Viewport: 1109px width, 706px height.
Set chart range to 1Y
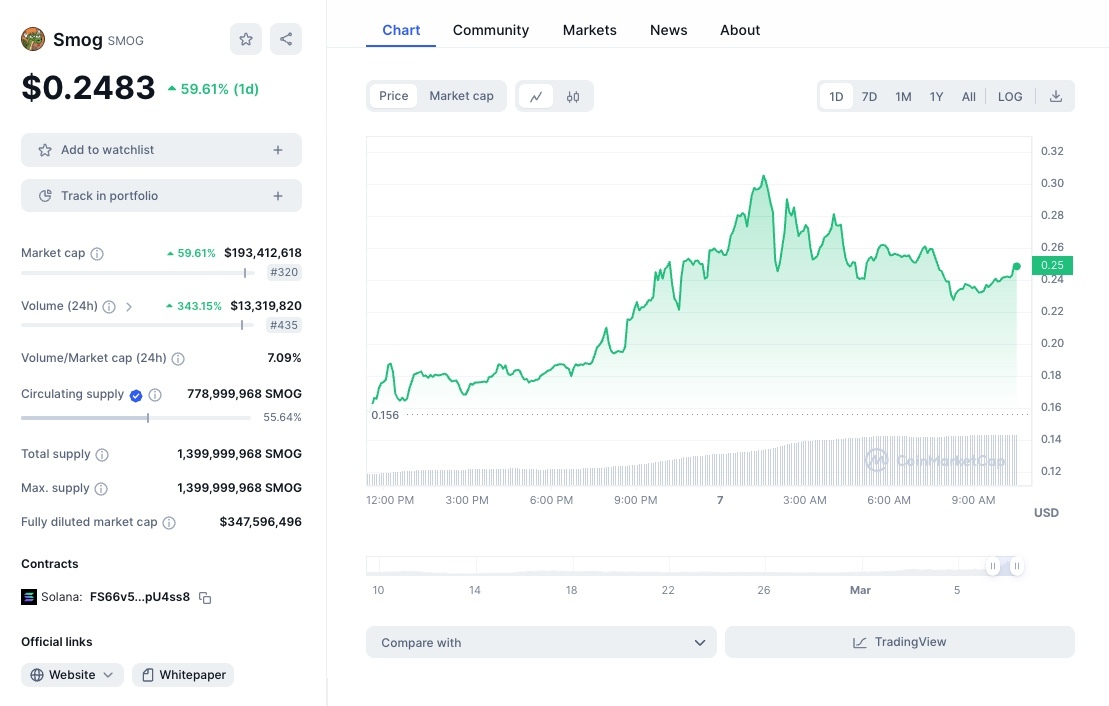pos(936,96)
